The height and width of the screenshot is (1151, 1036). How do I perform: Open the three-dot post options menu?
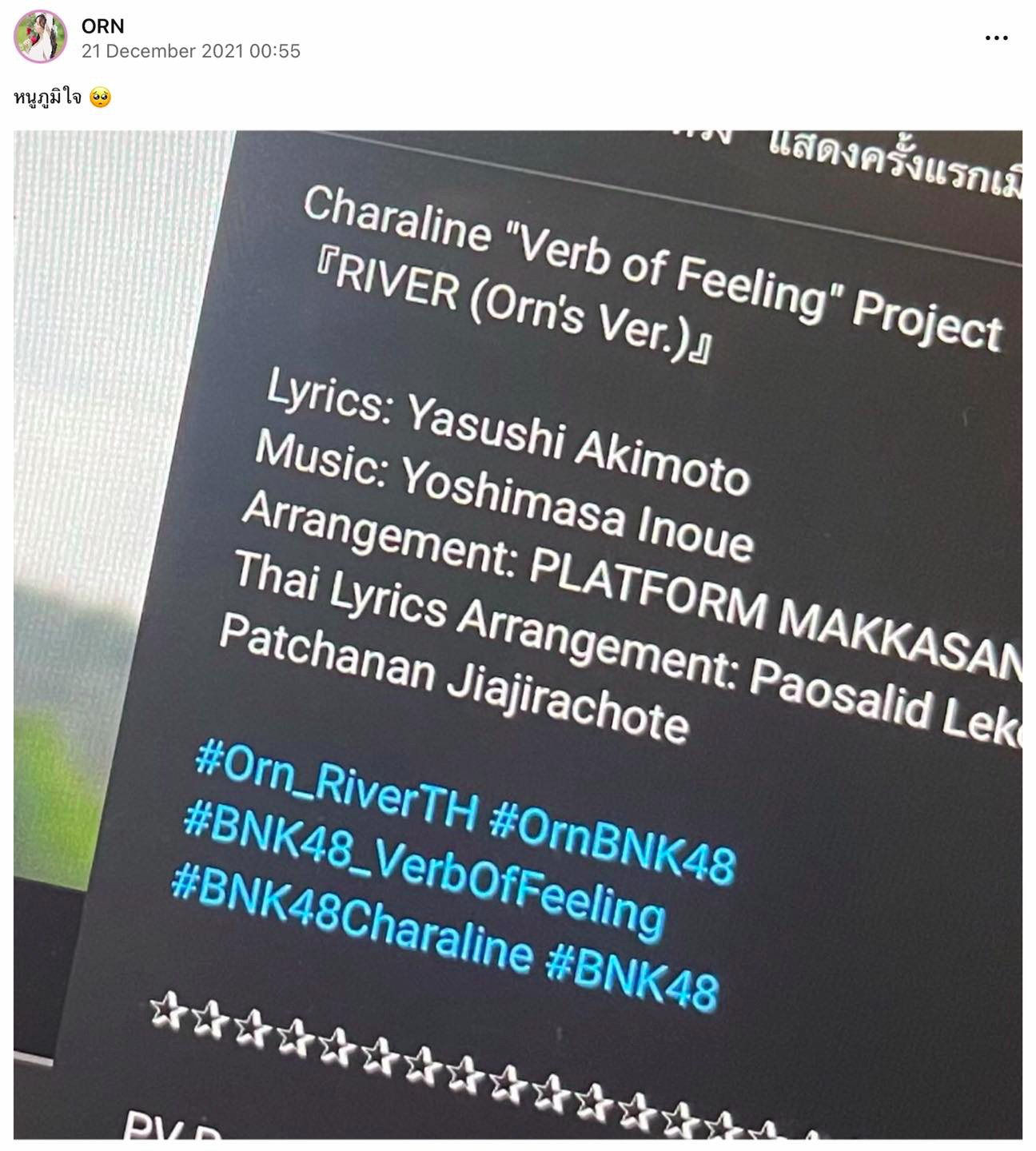pyautogui.click(x=996, y=38)
